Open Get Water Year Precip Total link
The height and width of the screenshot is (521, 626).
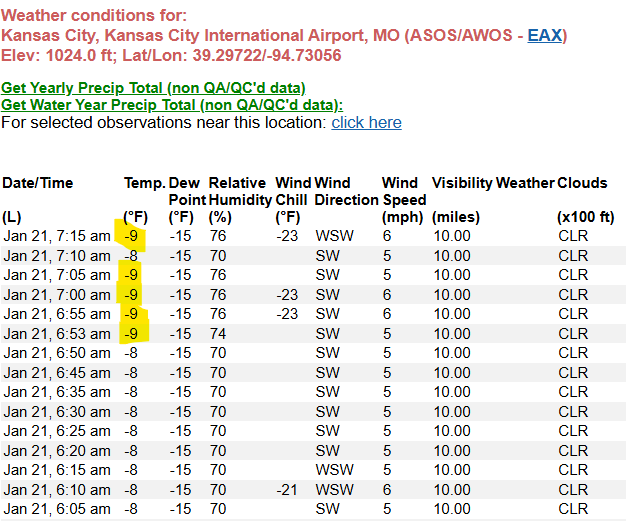(172, 105)
